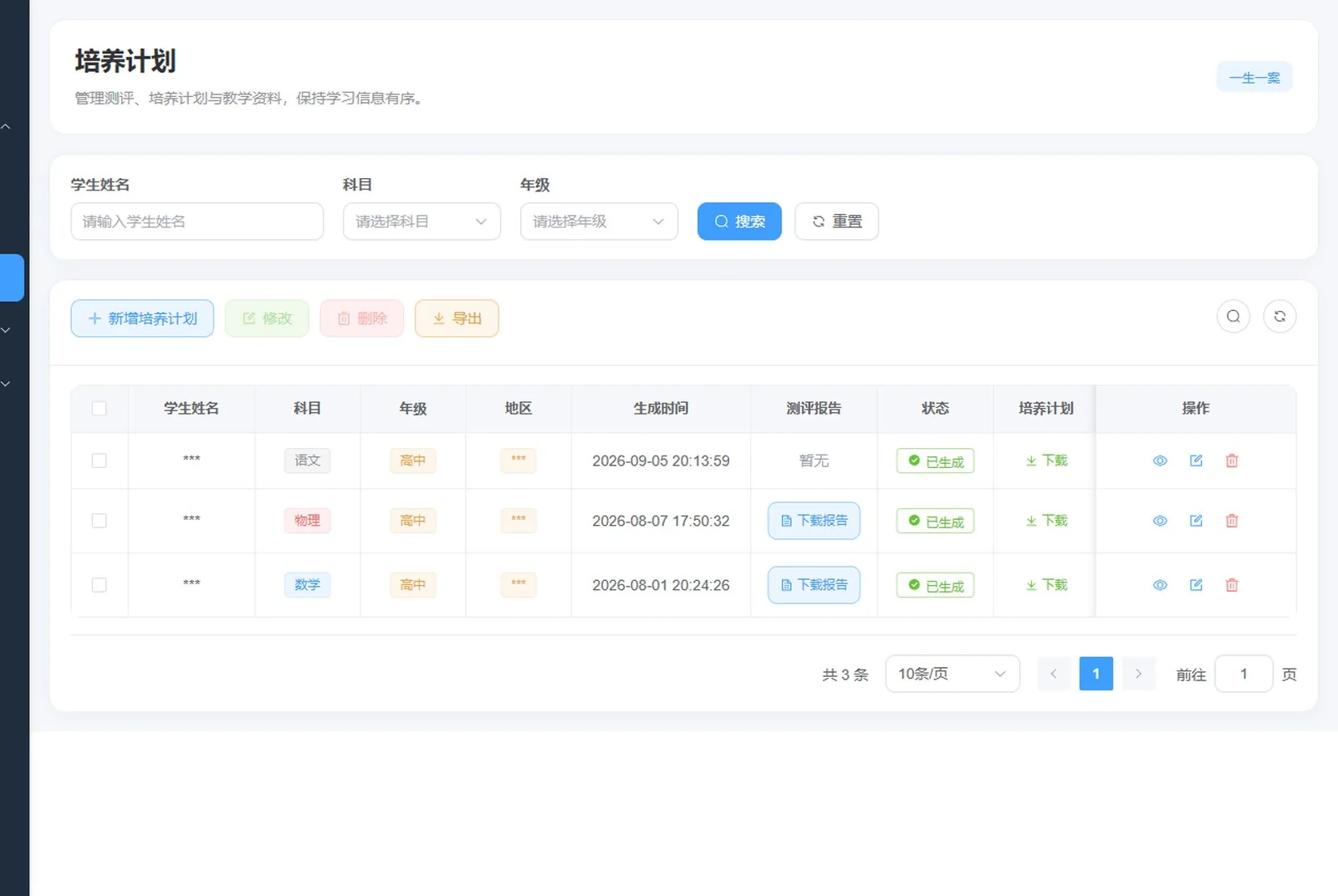Select page 1 in pagination
Screen dimensions: 1338x896
click(x=1096, y=674)
